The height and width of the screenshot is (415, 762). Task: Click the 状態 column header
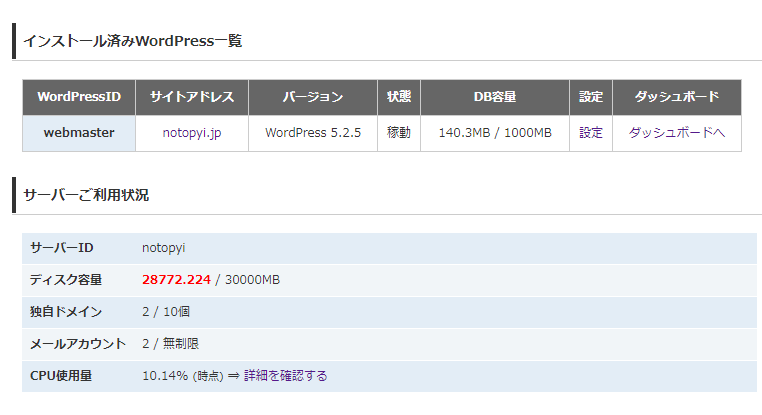[x=398, y=97]
